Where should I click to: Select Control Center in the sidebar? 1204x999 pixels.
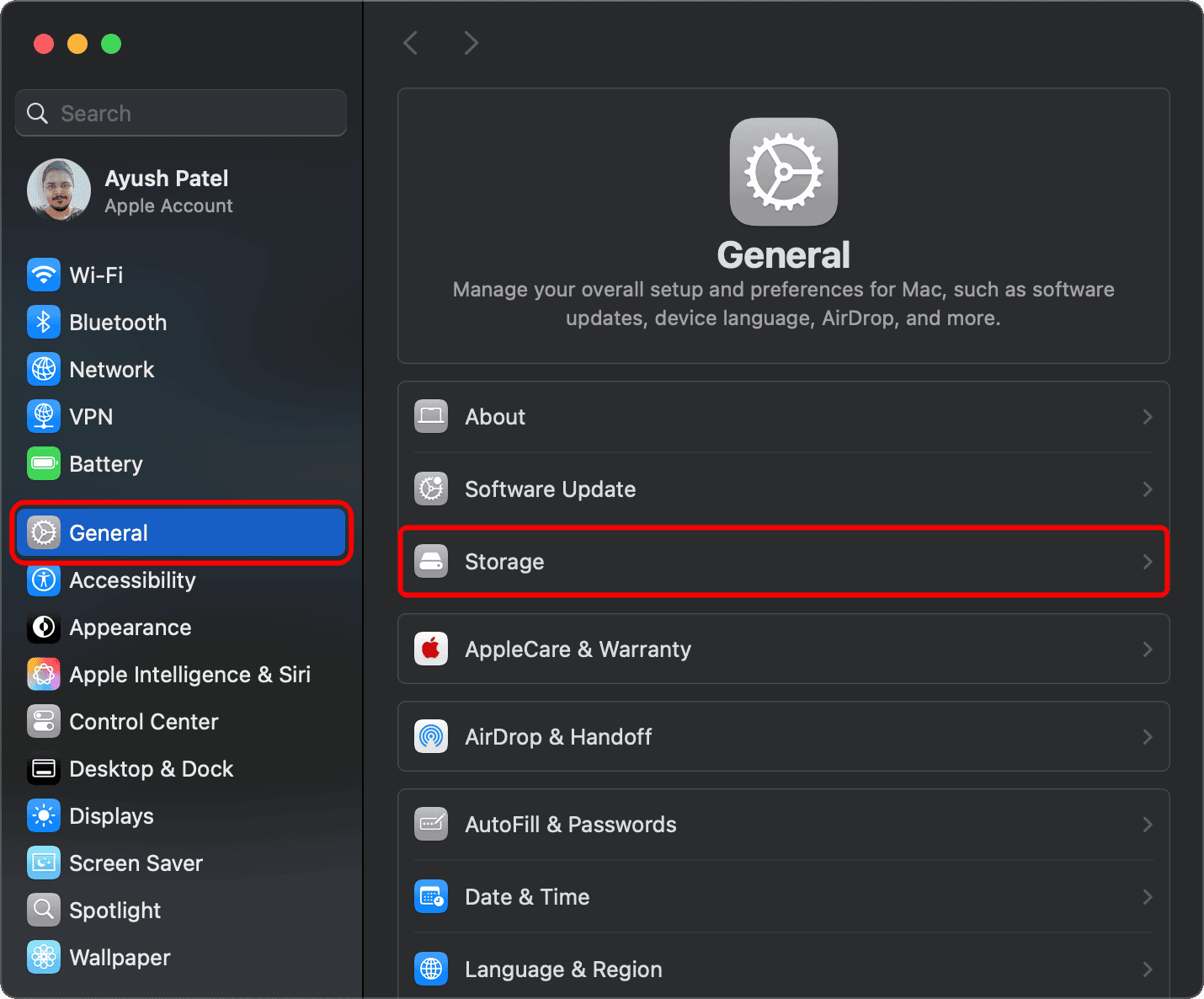[x=143, y=722]
